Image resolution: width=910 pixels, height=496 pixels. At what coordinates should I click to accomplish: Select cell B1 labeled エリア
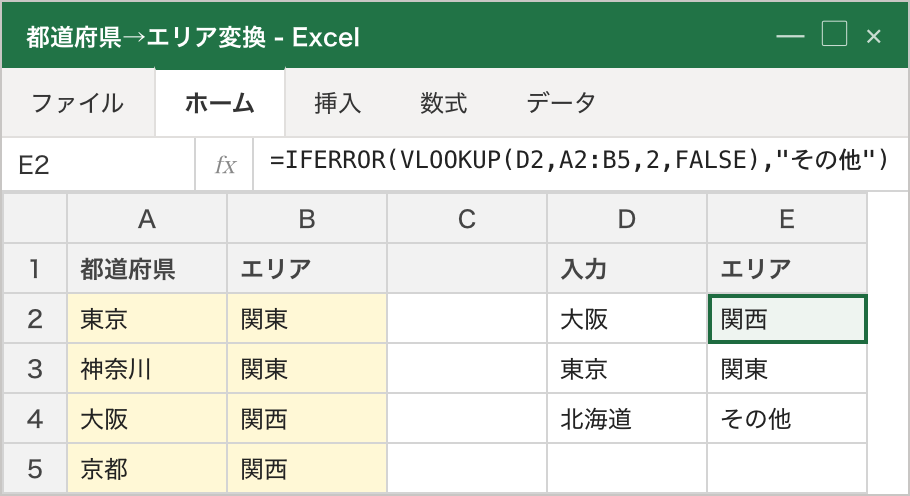pyautogui.click(x=307, y=269)
